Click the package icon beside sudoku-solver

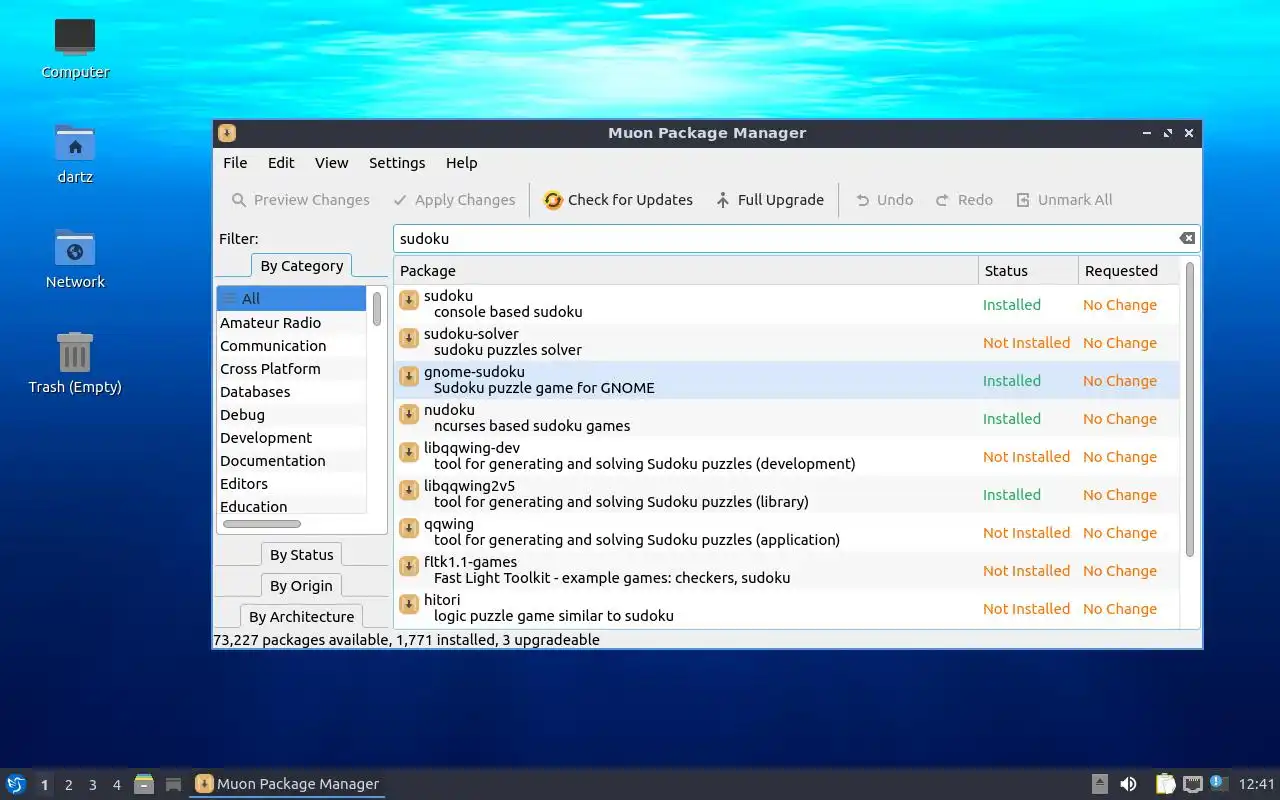point(408,338)
